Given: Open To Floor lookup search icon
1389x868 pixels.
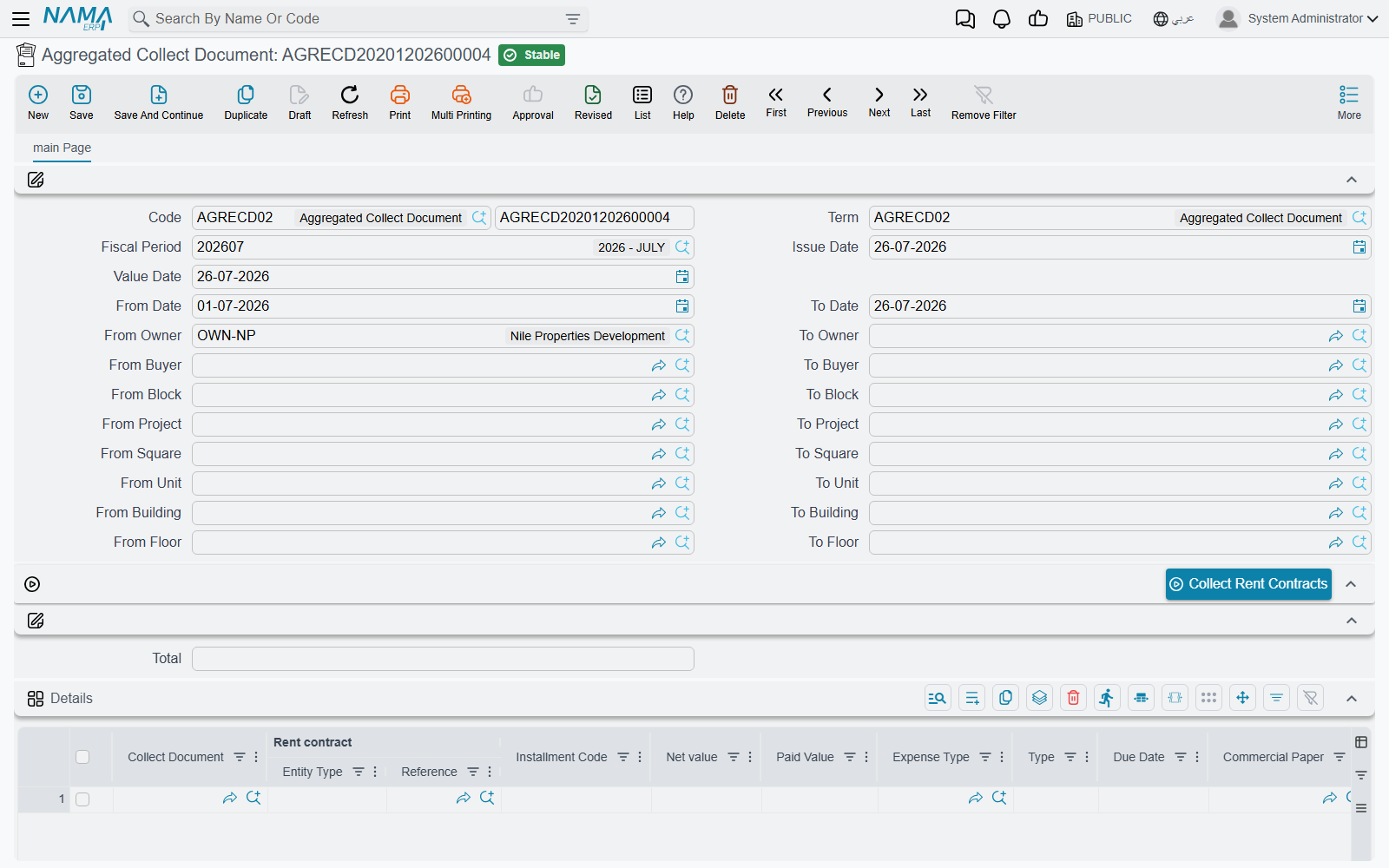Looking at the screenshot, I should pos(1359,542).
